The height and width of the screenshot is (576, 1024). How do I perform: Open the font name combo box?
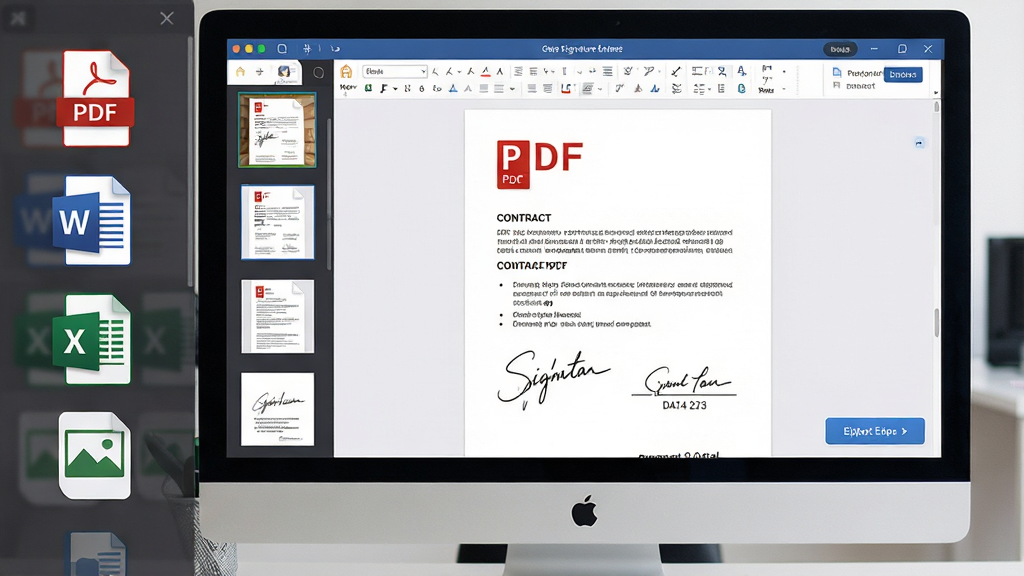395,71
